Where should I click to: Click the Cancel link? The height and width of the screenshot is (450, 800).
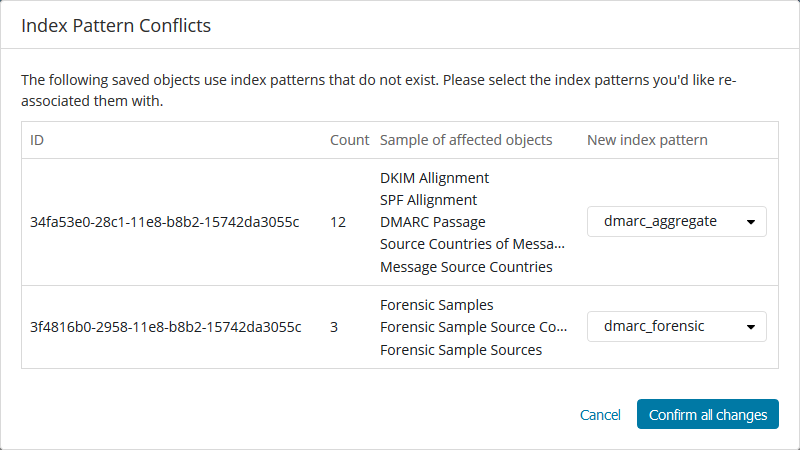coord(600,415)
